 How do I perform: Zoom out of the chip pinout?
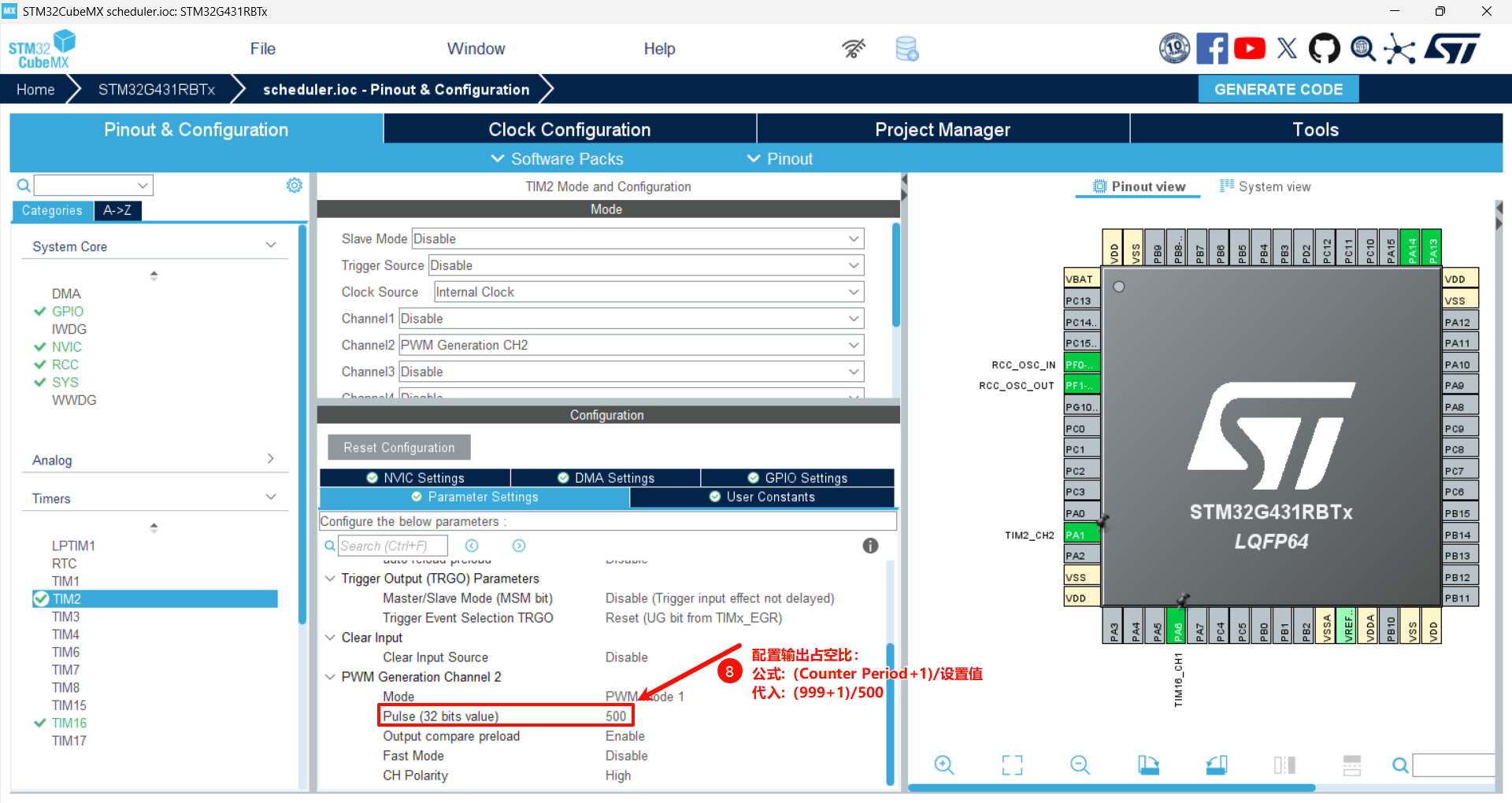tap(1080, 764)
